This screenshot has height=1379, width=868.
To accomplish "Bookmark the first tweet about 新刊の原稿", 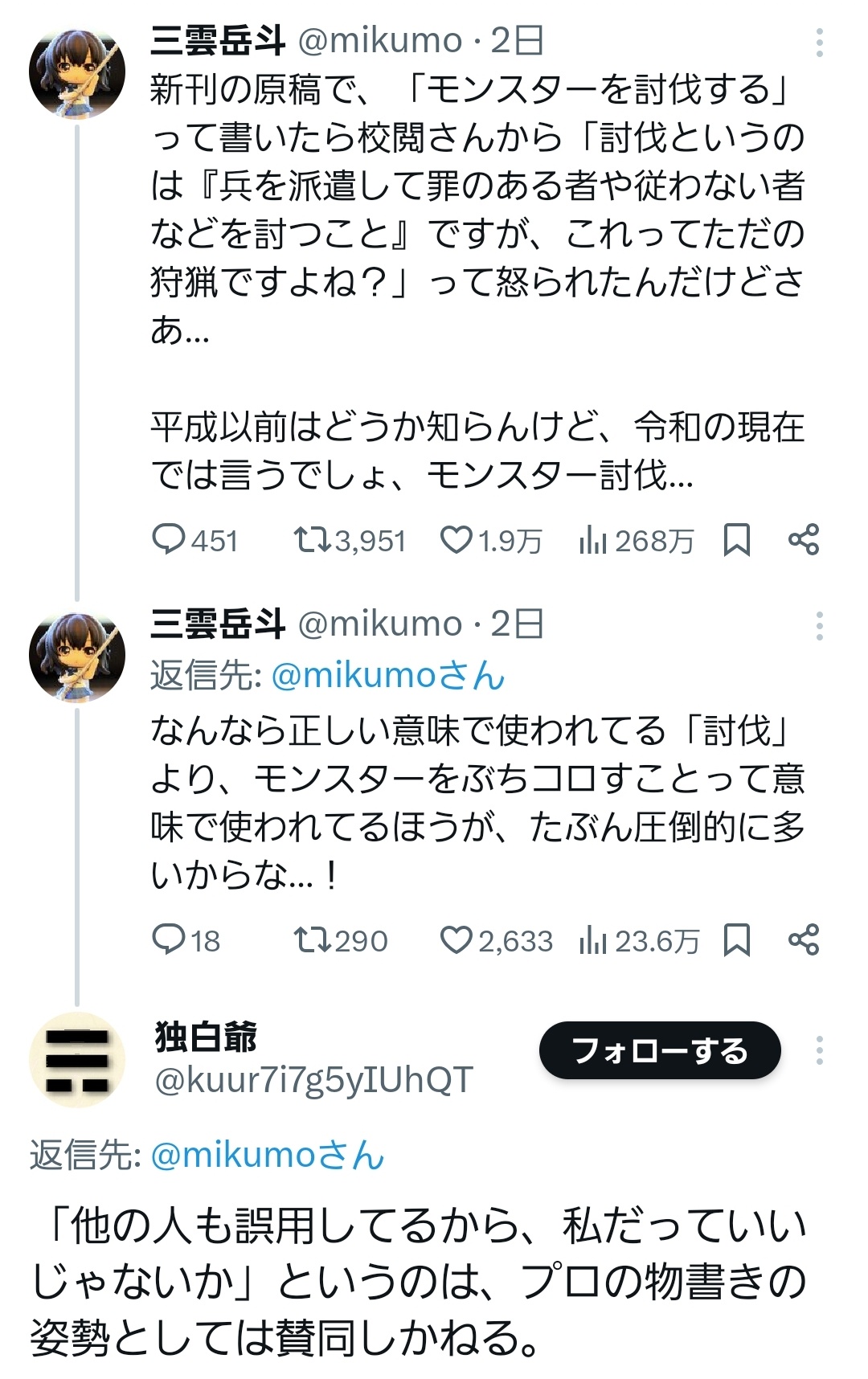I will click(x=736, y=540).
